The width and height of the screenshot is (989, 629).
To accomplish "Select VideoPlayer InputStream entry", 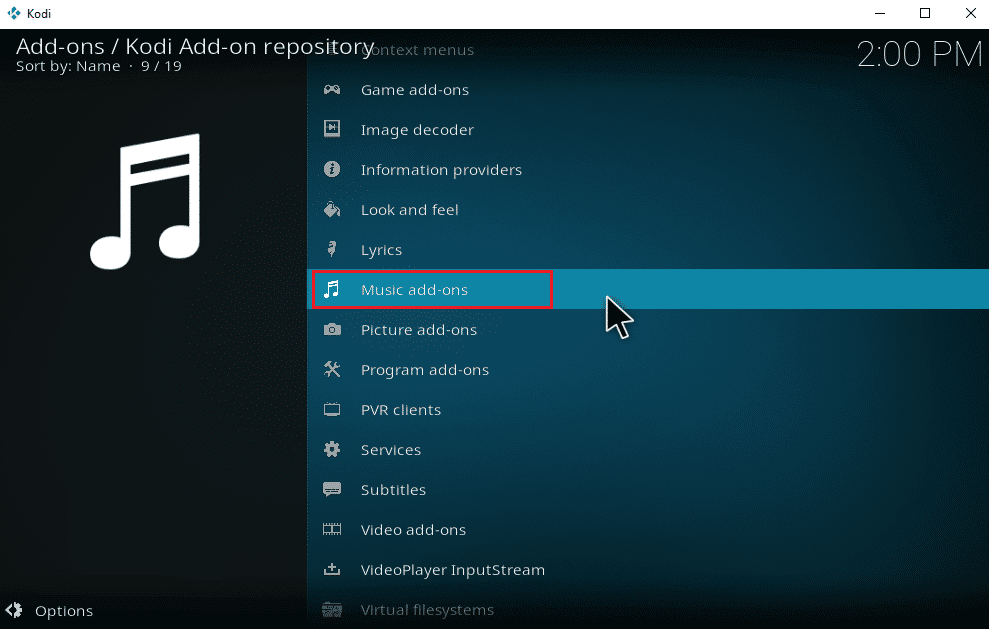I will pyautogui.click(x=648, y=570).
